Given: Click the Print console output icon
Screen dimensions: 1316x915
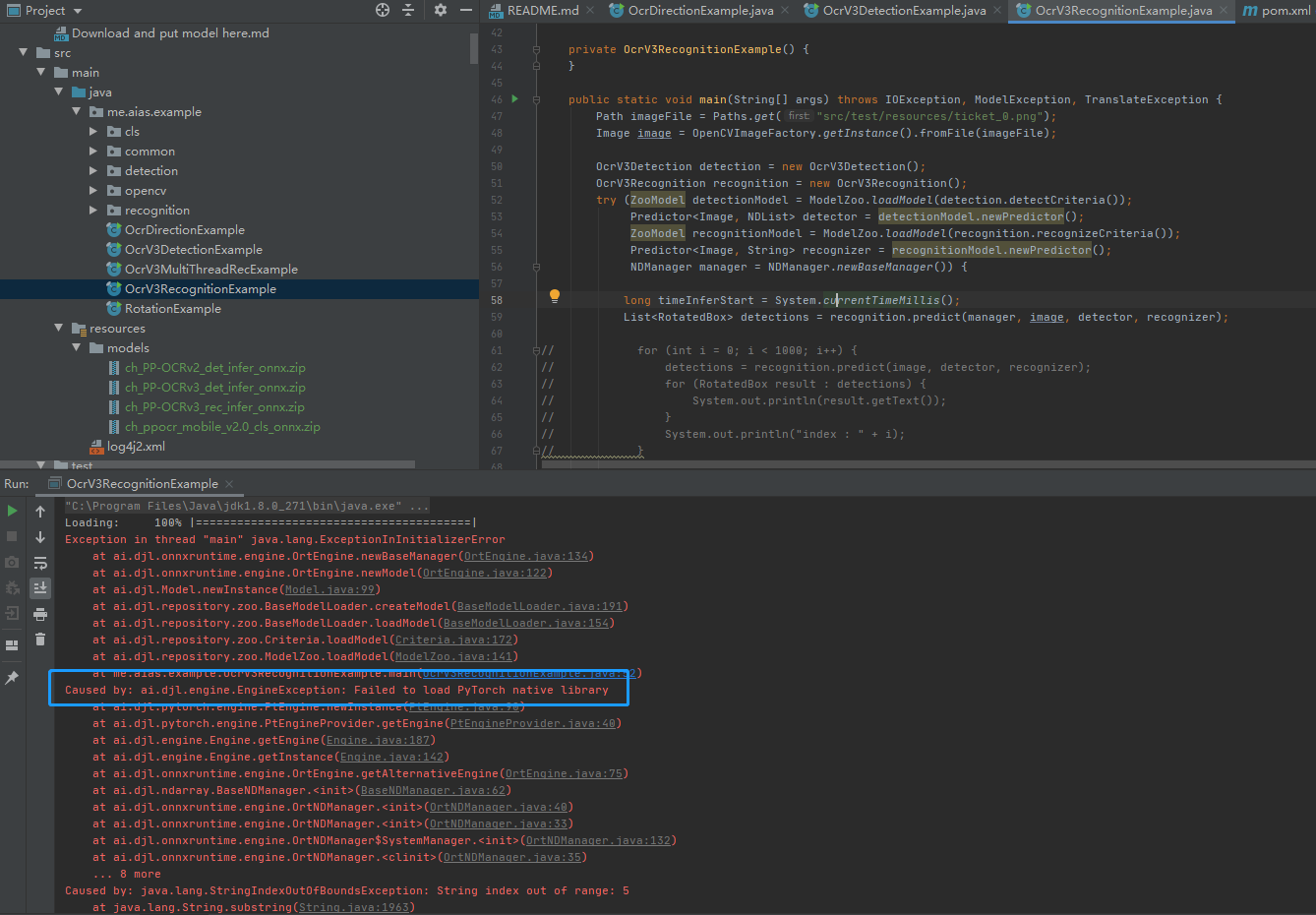Looking at the screenshot, I should click(40, 614).
